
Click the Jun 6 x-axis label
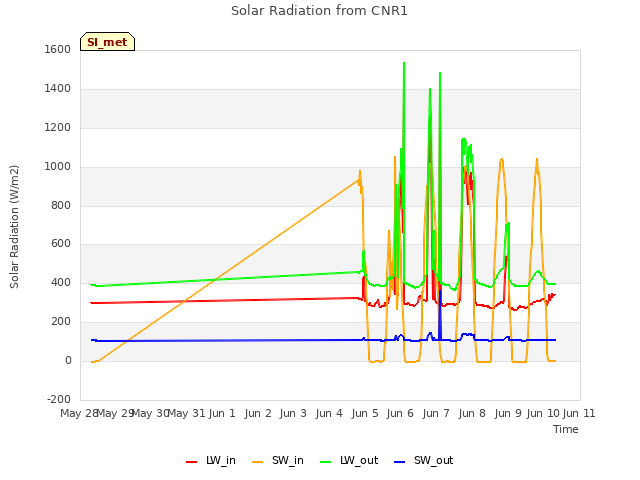[400, 413]
